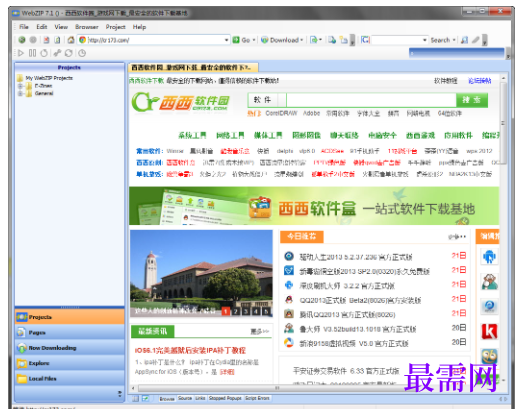This screenshot has width=516, height=409.
Task: Switch to the Links bottom tab
Action: coord(200,398)
